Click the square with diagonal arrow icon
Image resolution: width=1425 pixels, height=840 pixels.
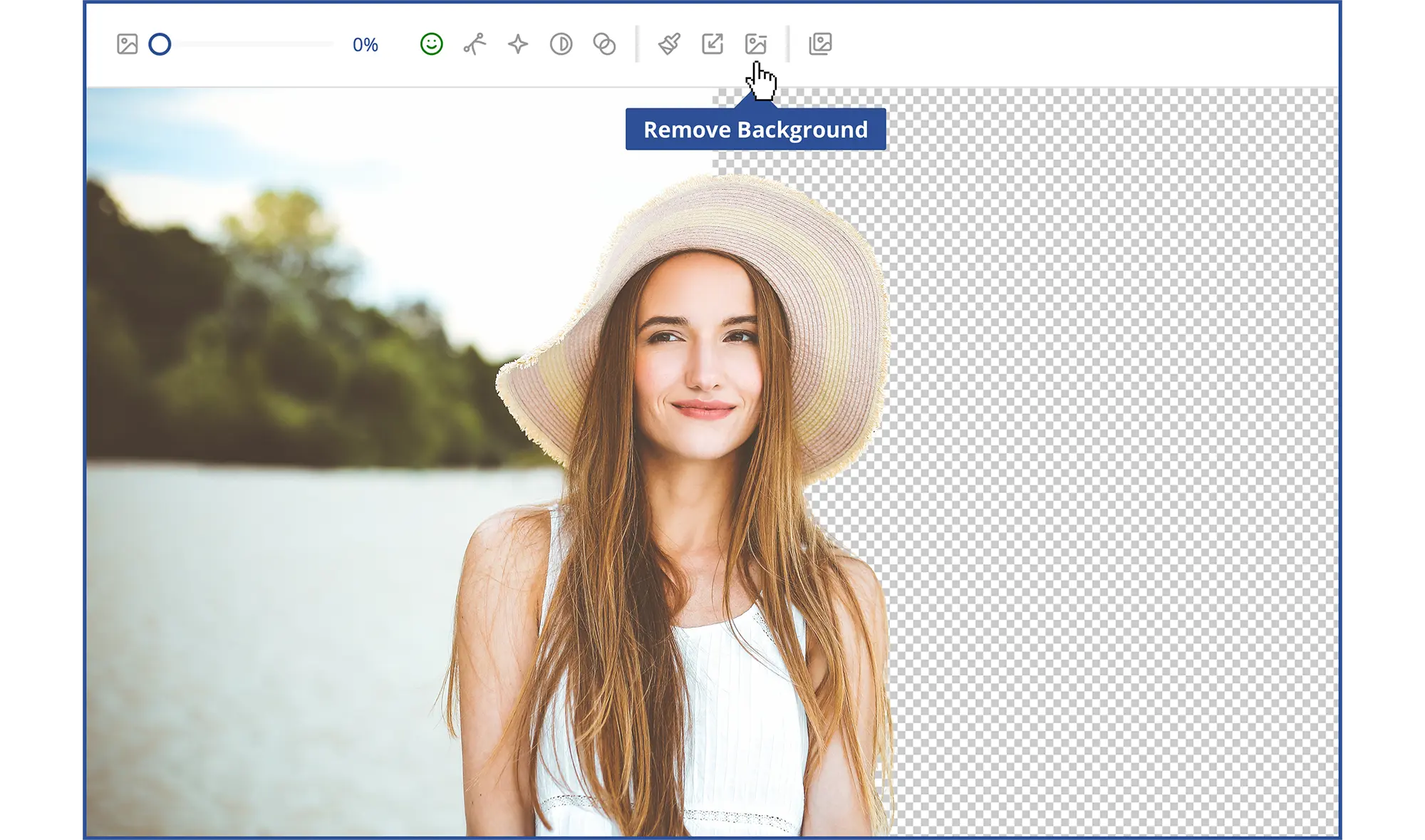[x=712, y=44]
